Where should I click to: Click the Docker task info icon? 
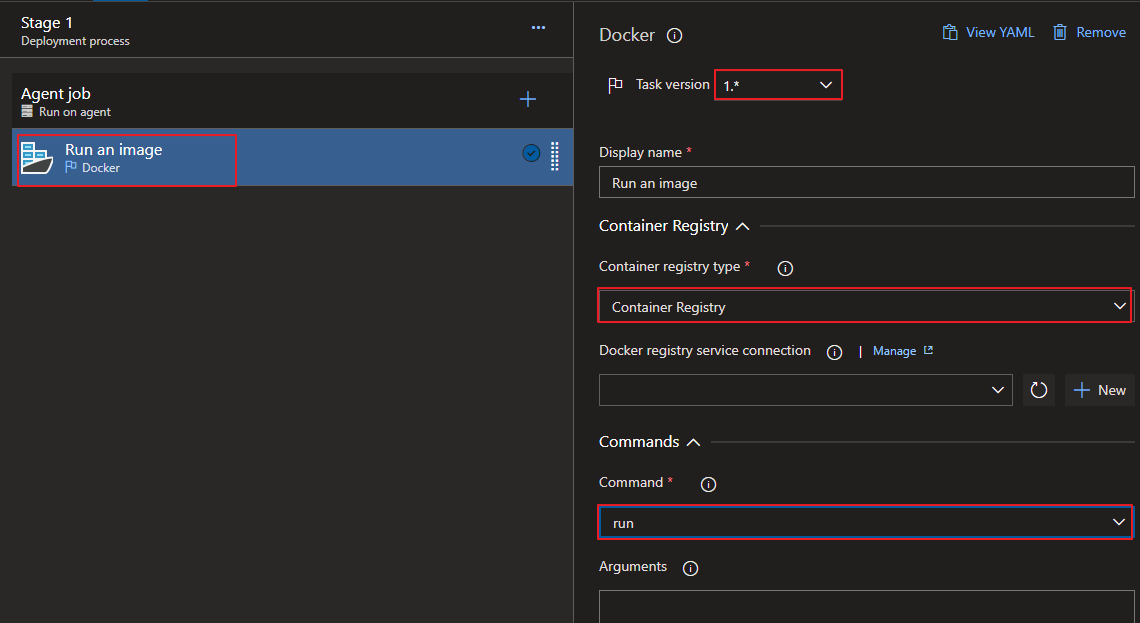point(675,36)
